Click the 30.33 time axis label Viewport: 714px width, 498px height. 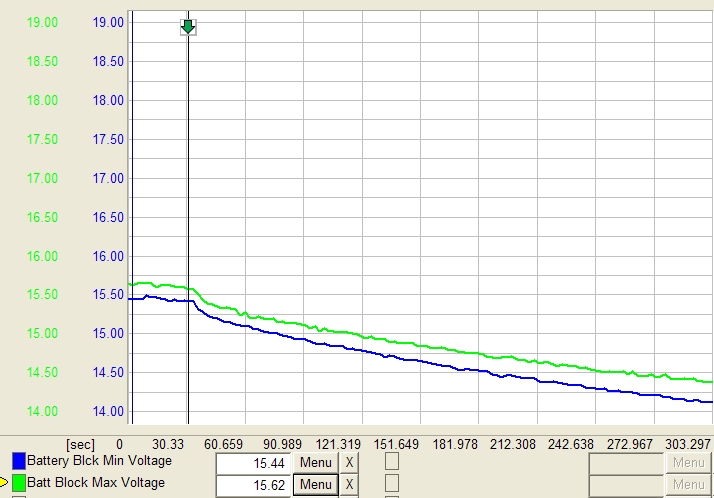coord(168,444)
